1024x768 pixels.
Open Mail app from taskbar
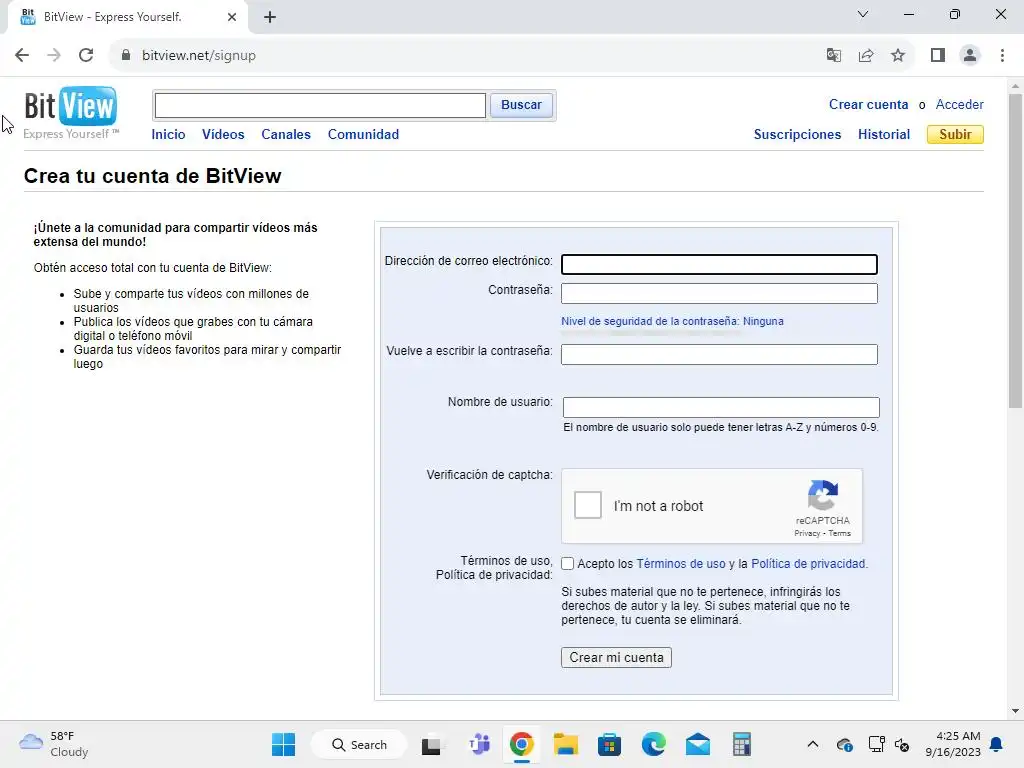click(x=697, y=744)
